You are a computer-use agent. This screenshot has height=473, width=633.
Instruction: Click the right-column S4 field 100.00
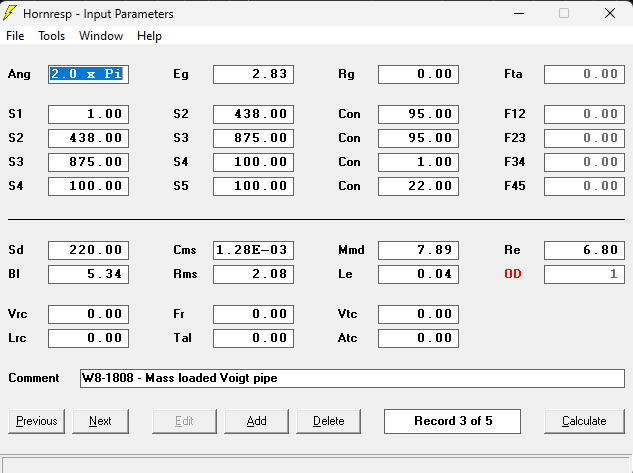tap(254, 162)
